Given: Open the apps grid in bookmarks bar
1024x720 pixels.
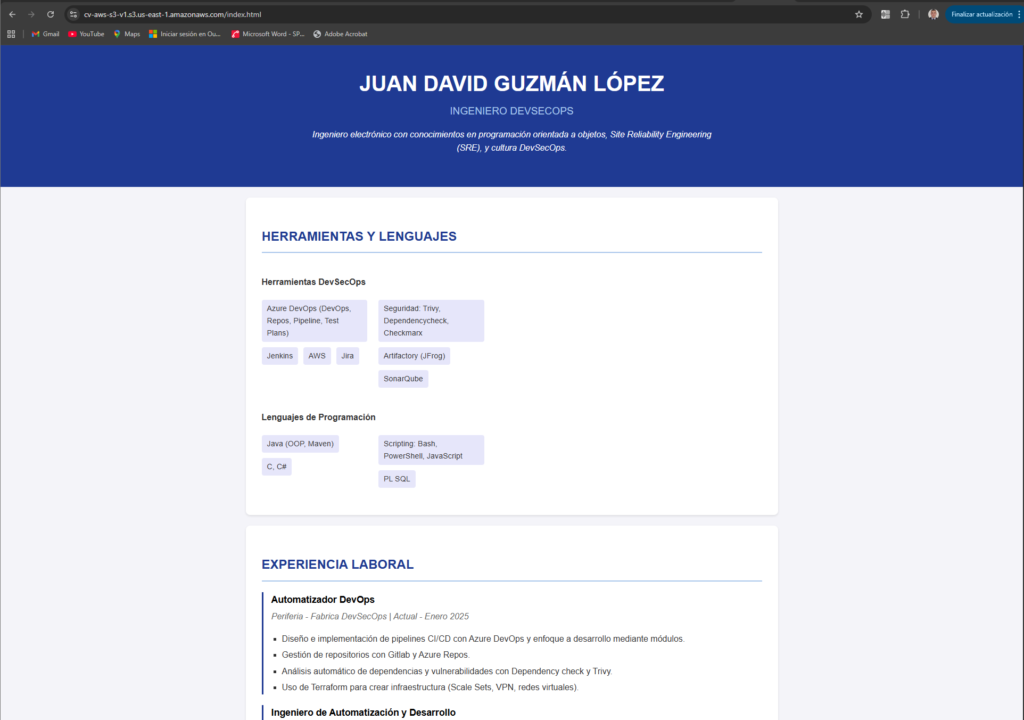Looking at the screenshot, I should [11, 34].
